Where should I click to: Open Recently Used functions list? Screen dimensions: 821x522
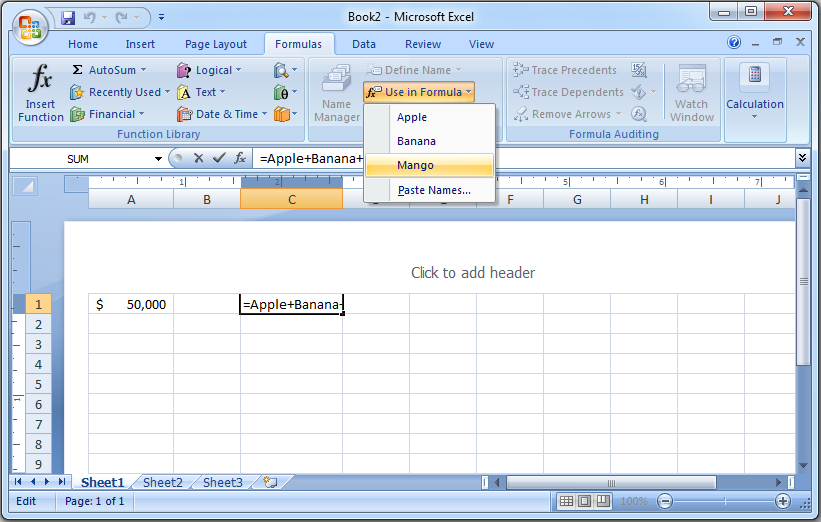pos(120,92)
